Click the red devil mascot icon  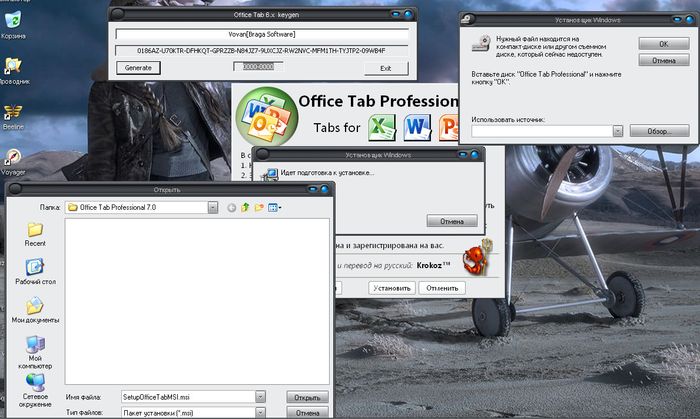[x=478, y=257]
